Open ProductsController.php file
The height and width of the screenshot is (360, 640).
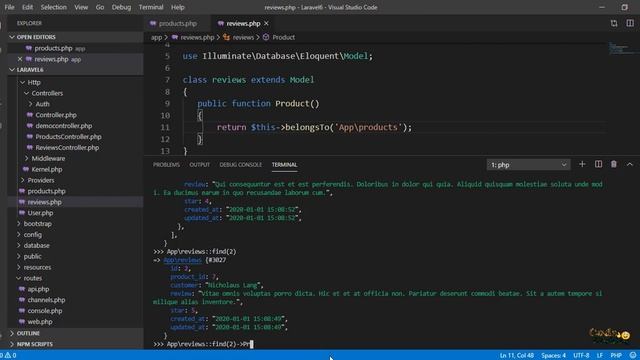point(68,137)
